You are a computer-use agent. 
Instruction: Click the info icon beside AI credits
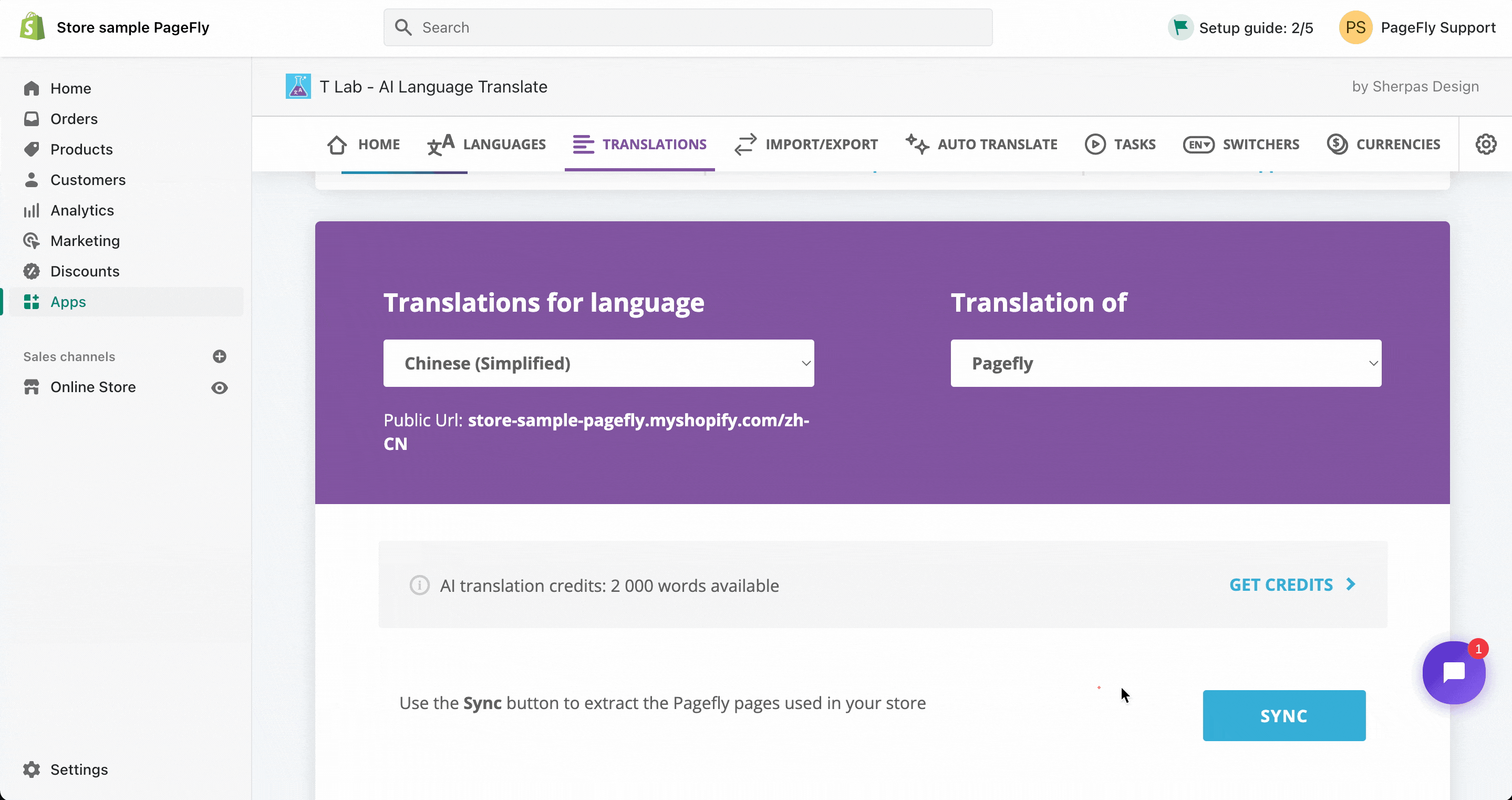[x=420, y=586]
